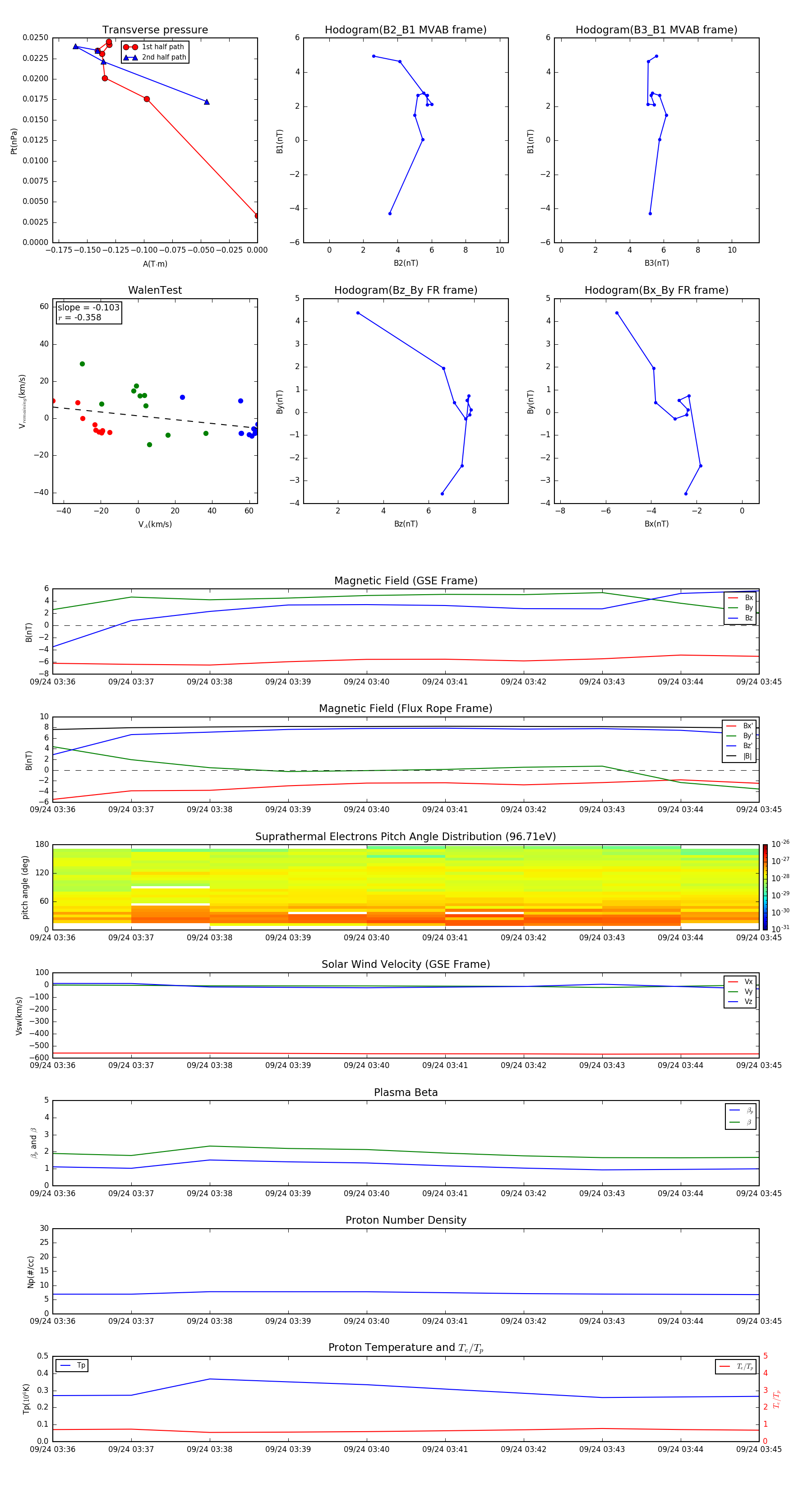Click the 'slope = -0.103' annotation
Image resolution: width=812 pixels, height=1489 pixels.
click(x=88, y=308)
